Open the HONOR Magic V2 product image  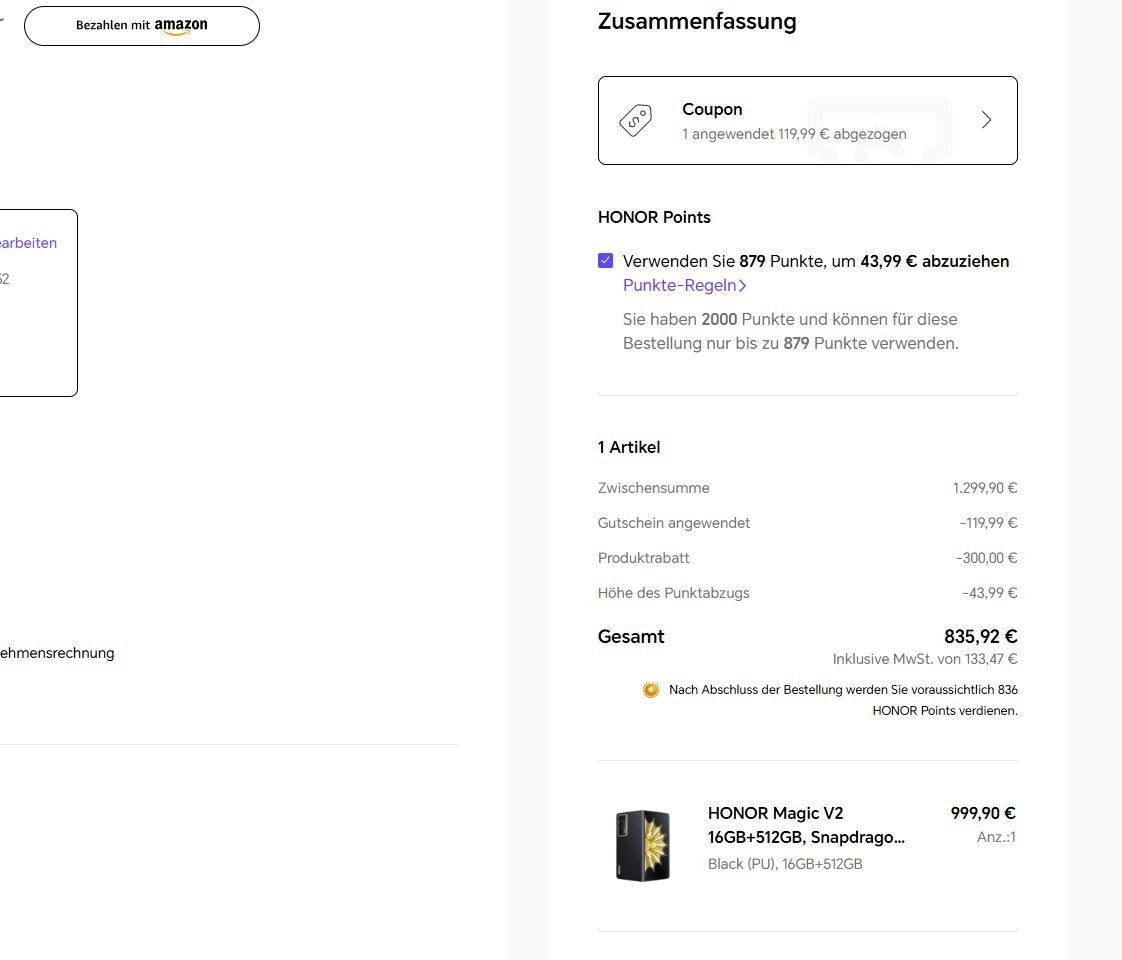point(642,846)
